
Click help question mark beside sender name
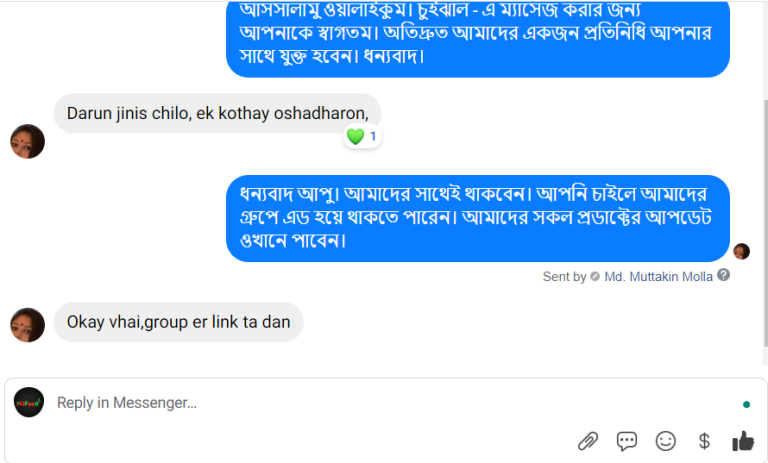tap(723, 275)
